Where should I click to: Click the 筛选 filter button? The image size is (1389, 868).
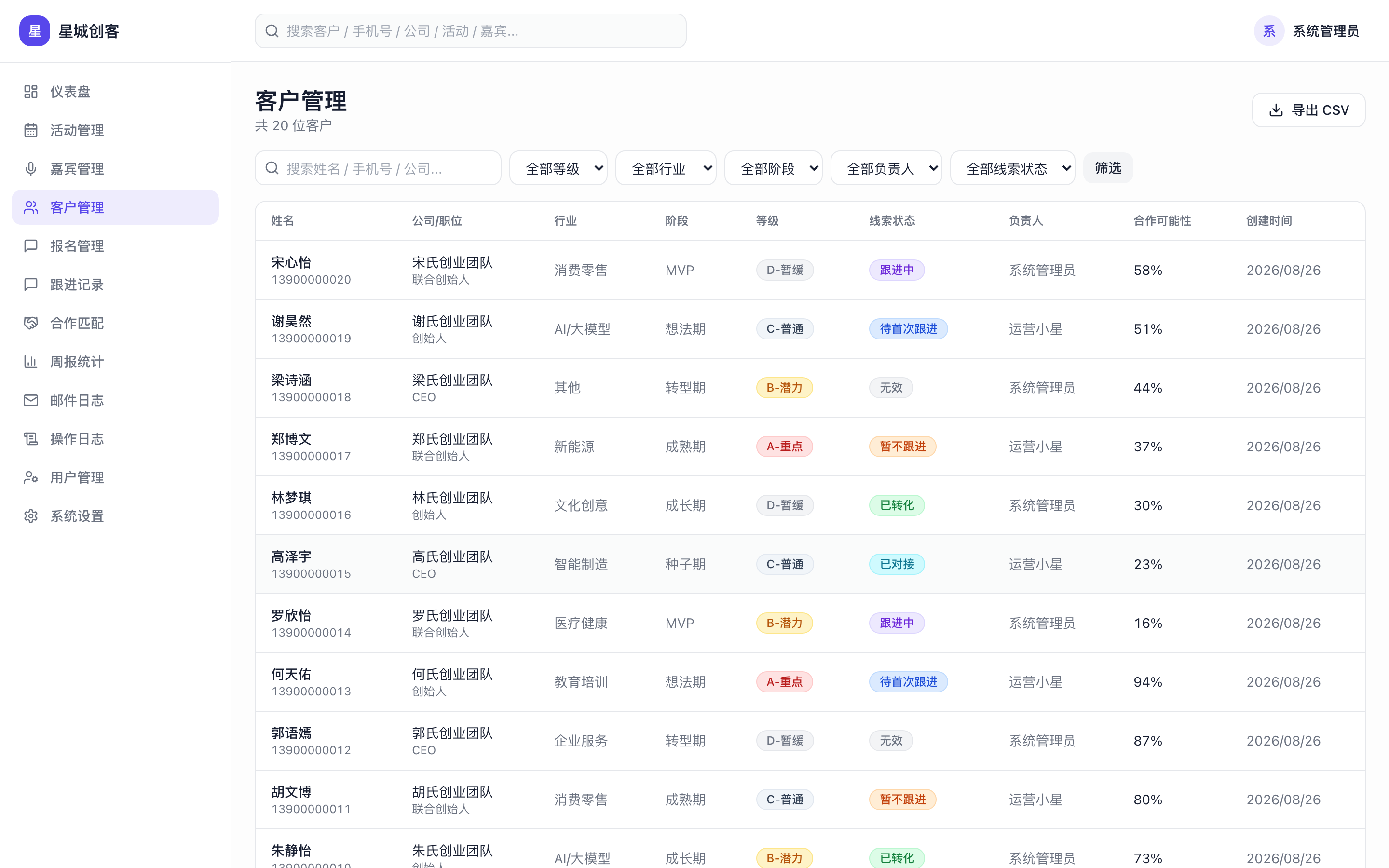click(x=1108, y=168)
